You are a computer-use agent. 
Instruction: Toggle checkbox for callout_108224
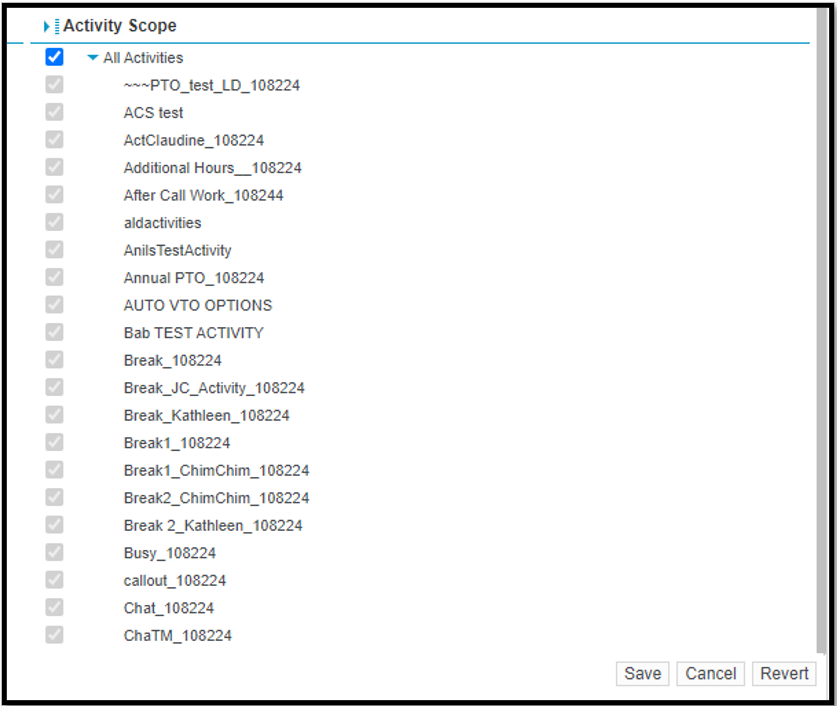(54, 580)
